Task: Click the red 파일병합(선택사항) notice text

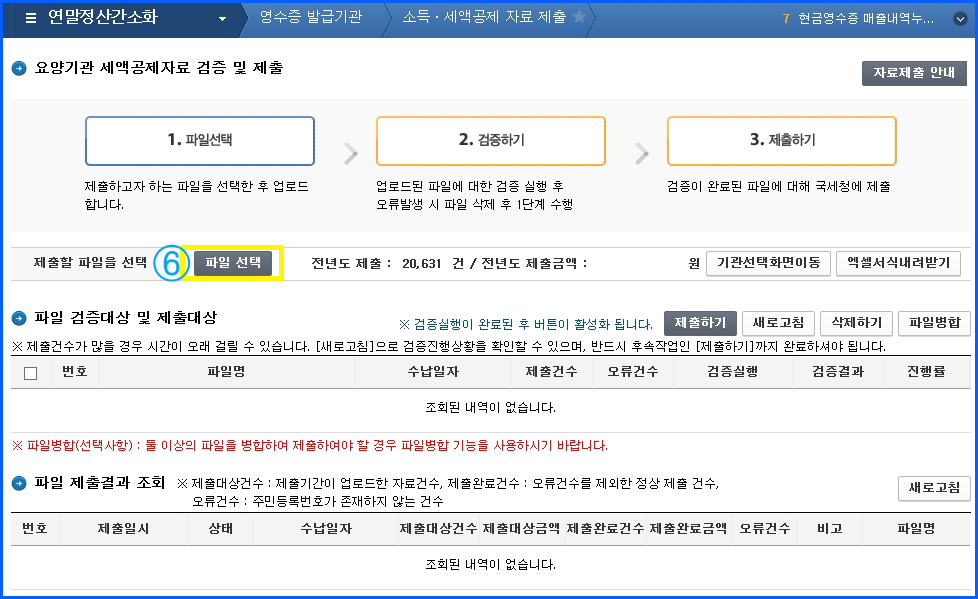Action: 310,446
